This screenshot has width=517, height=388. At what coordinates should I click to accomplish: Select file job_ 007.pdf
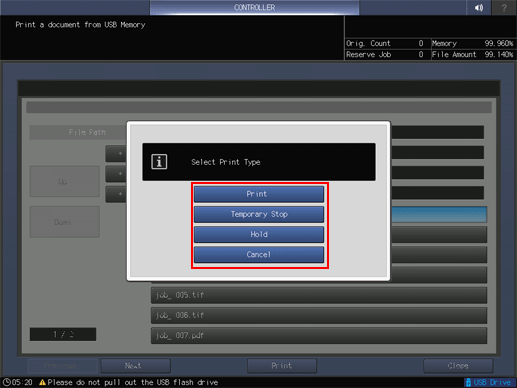pyautogui.click(x=319, y=336)
